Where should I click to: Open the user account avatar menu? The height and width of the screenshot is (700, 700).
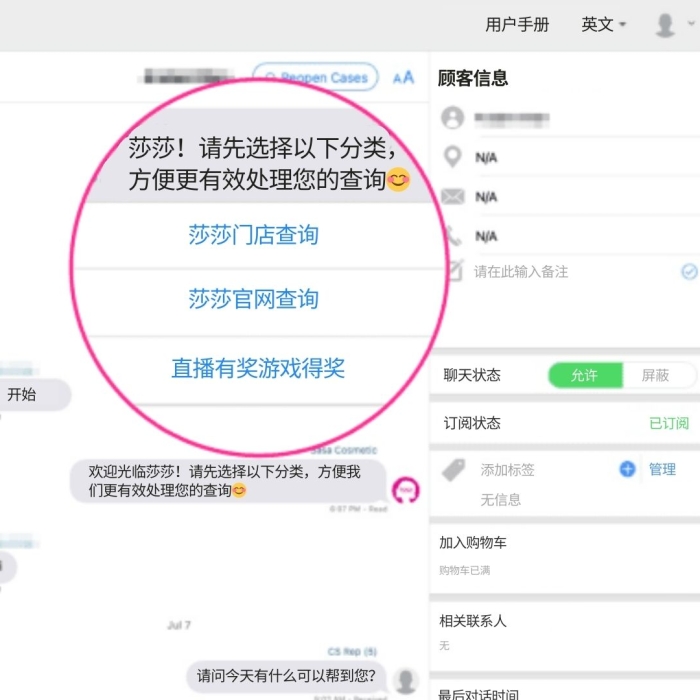click(665, 25)
